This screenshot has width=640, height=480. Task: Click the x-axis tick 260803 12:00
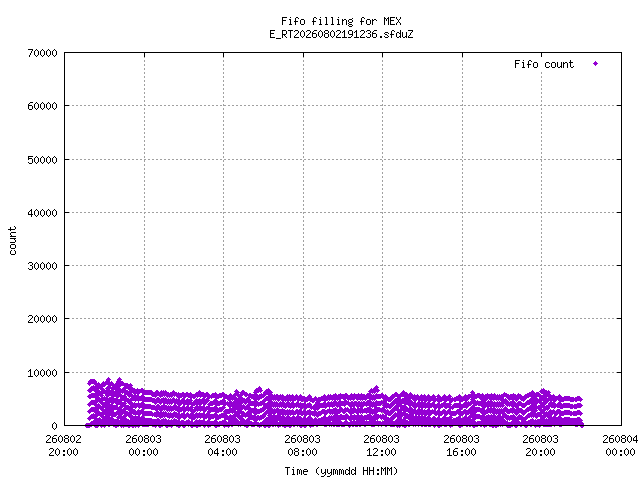(x=382, y=446)
